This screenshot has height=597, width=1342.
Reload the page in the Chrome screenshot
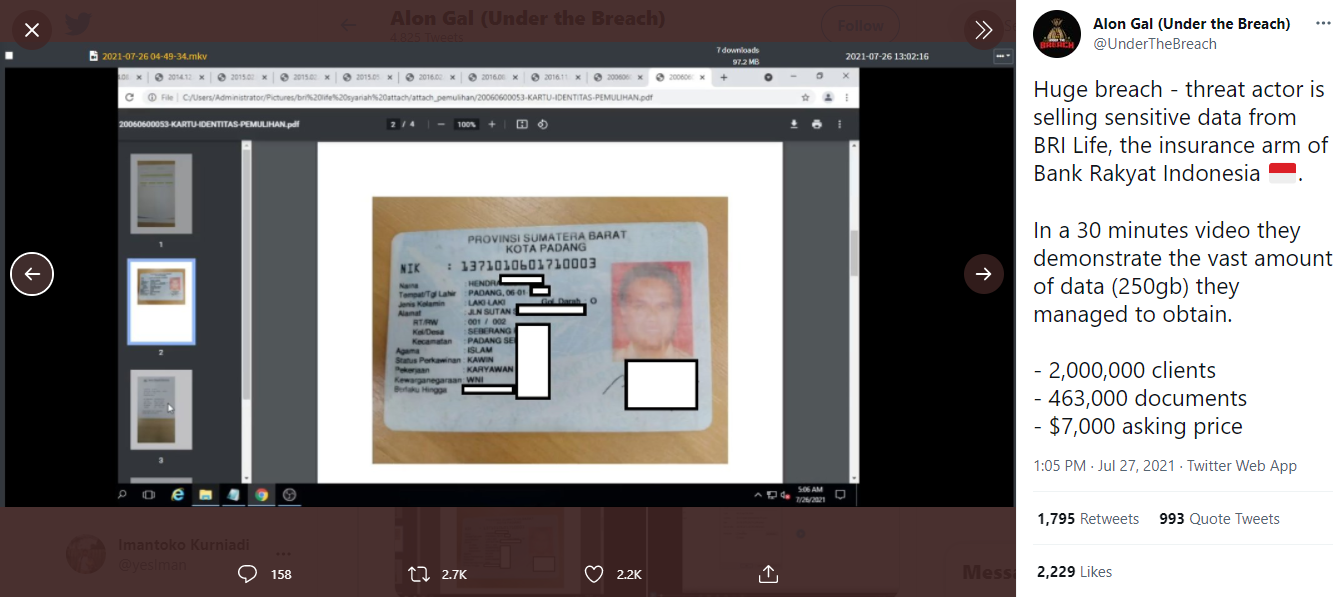[x=129, y=97]
